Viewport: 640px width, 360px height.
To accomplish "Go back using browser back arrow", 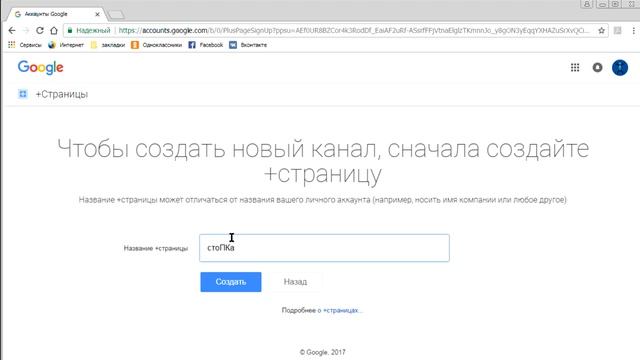I will [x=12, y=31].
